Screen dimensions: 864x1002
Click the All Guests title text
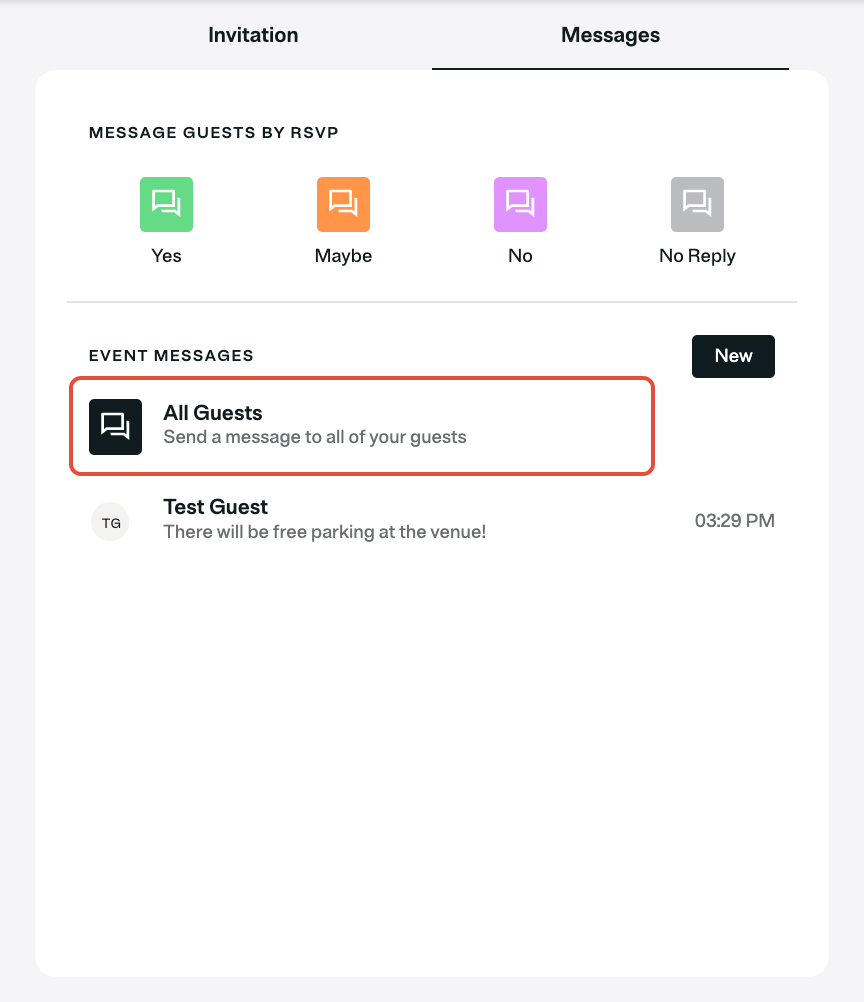[213, 413]
